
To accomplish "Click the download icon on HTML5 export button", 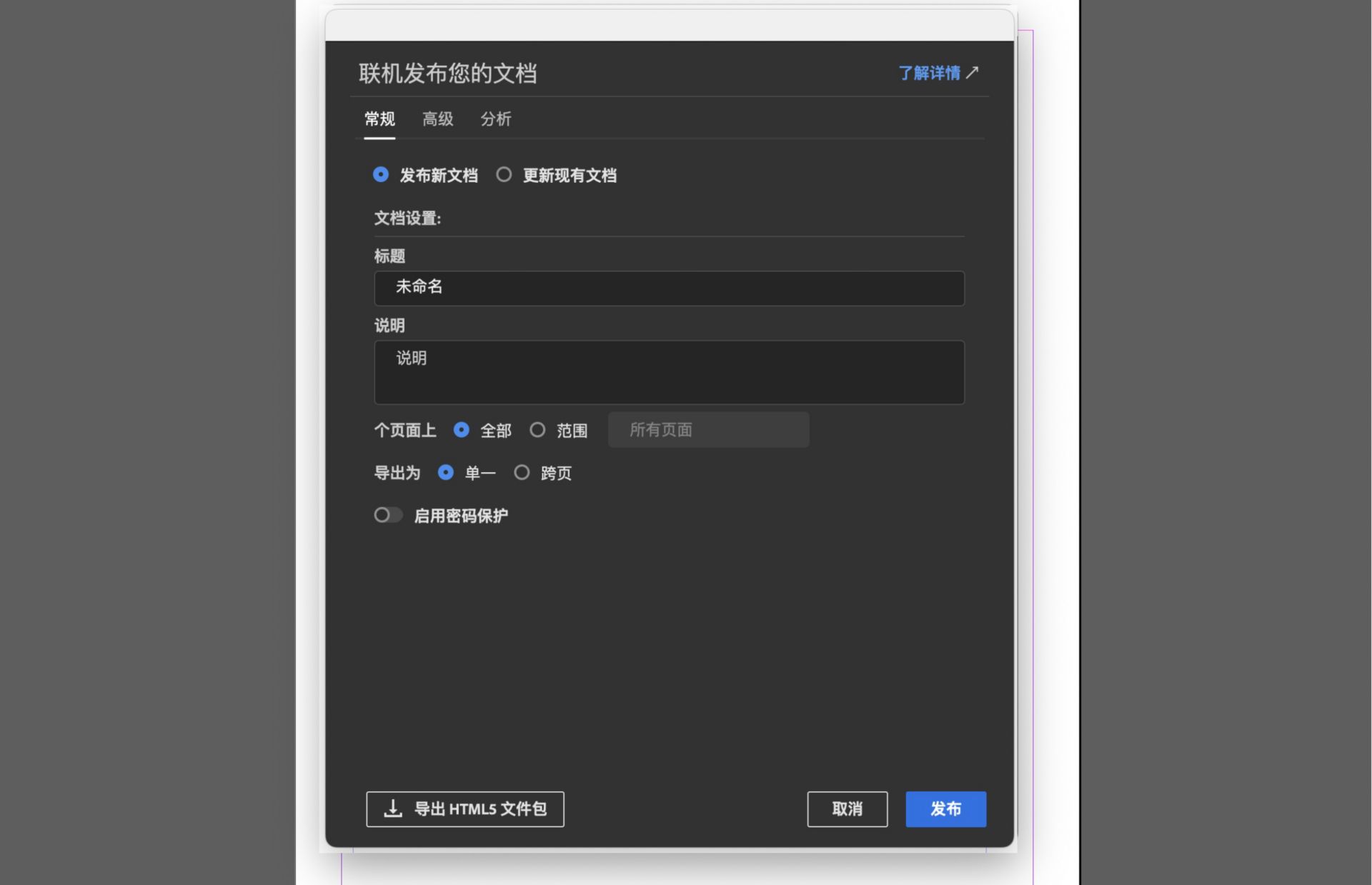I will 392,809.
